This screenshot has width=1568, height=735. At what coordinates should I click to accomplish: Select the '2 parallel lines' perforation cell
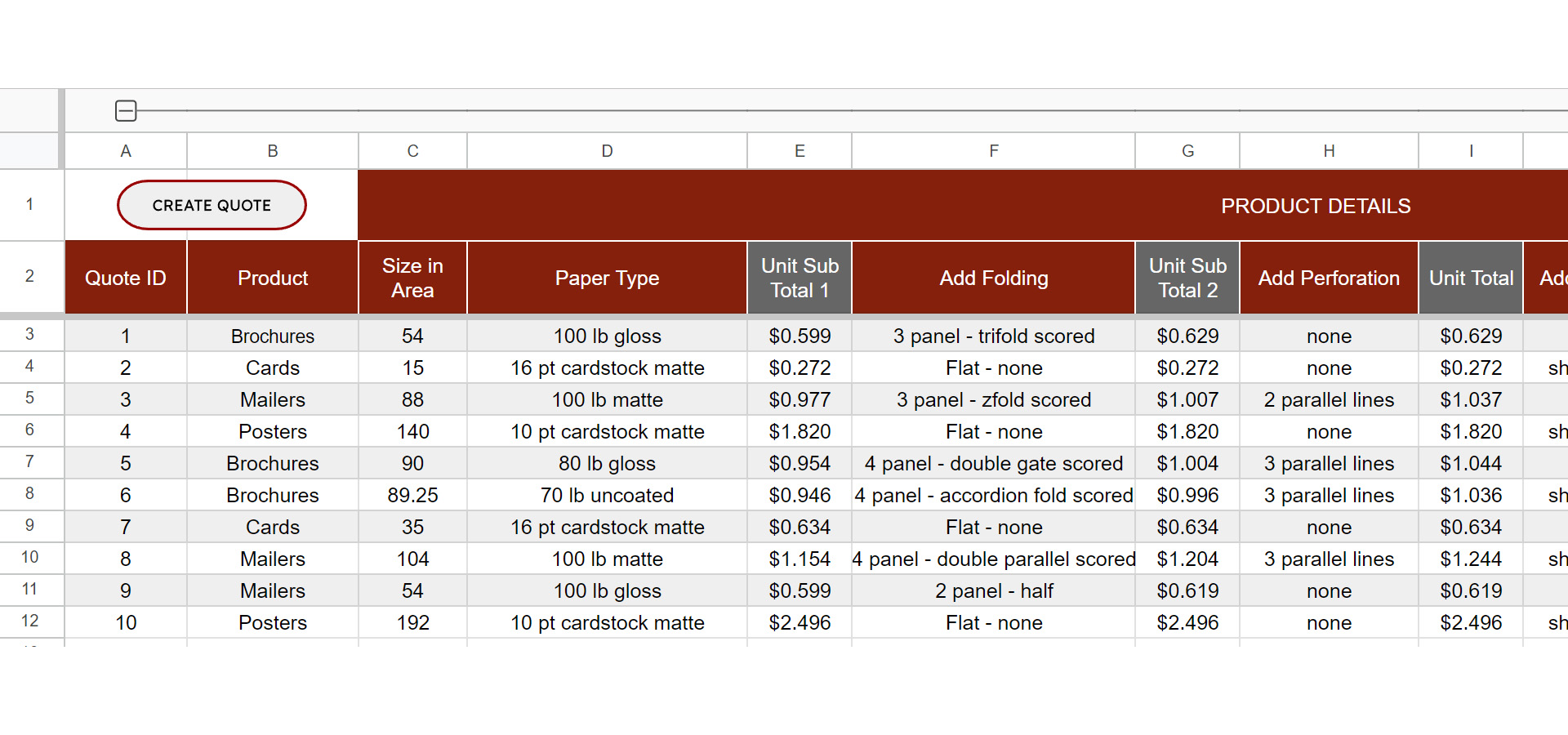pyautogui.click(x=1329, y=400)
